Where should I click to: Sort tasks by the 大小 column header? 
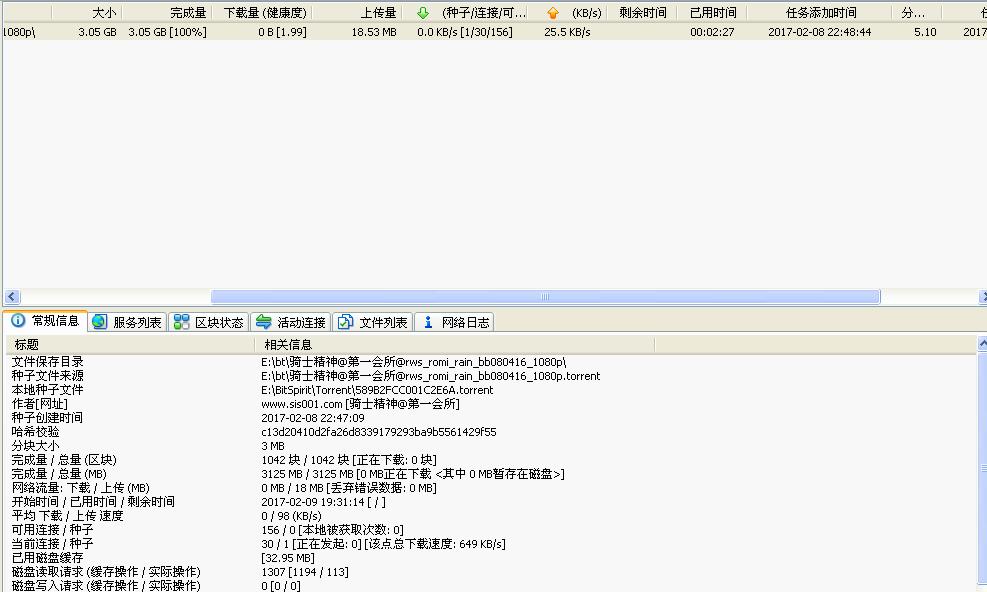pos(103,13)
